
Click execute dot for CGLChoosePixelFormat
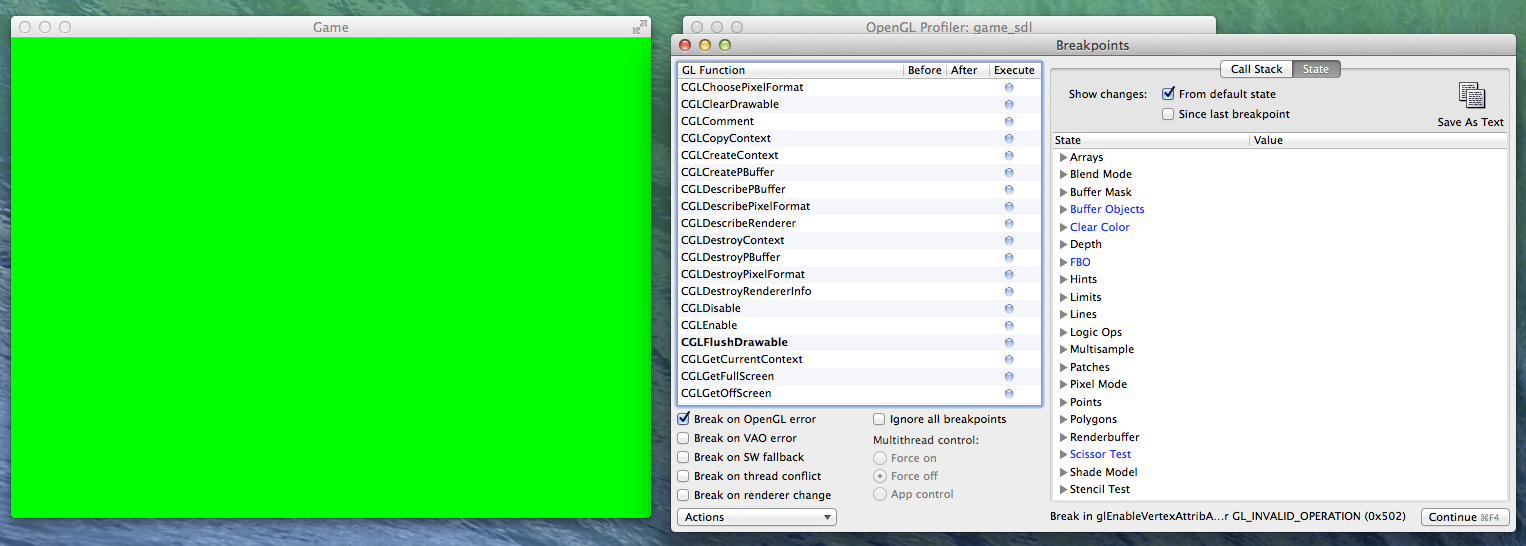1009,87
